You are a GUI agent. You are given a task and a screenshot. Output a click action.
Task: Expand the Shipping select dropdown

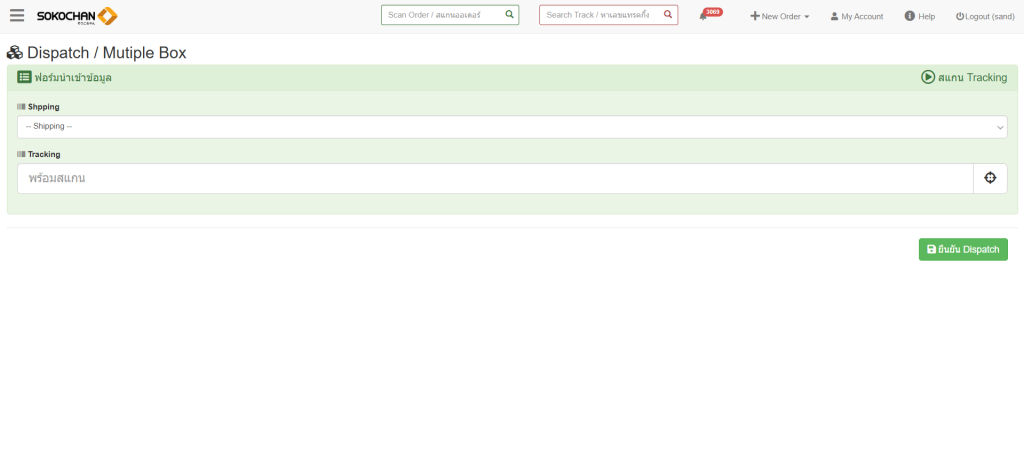coord(511,126)
